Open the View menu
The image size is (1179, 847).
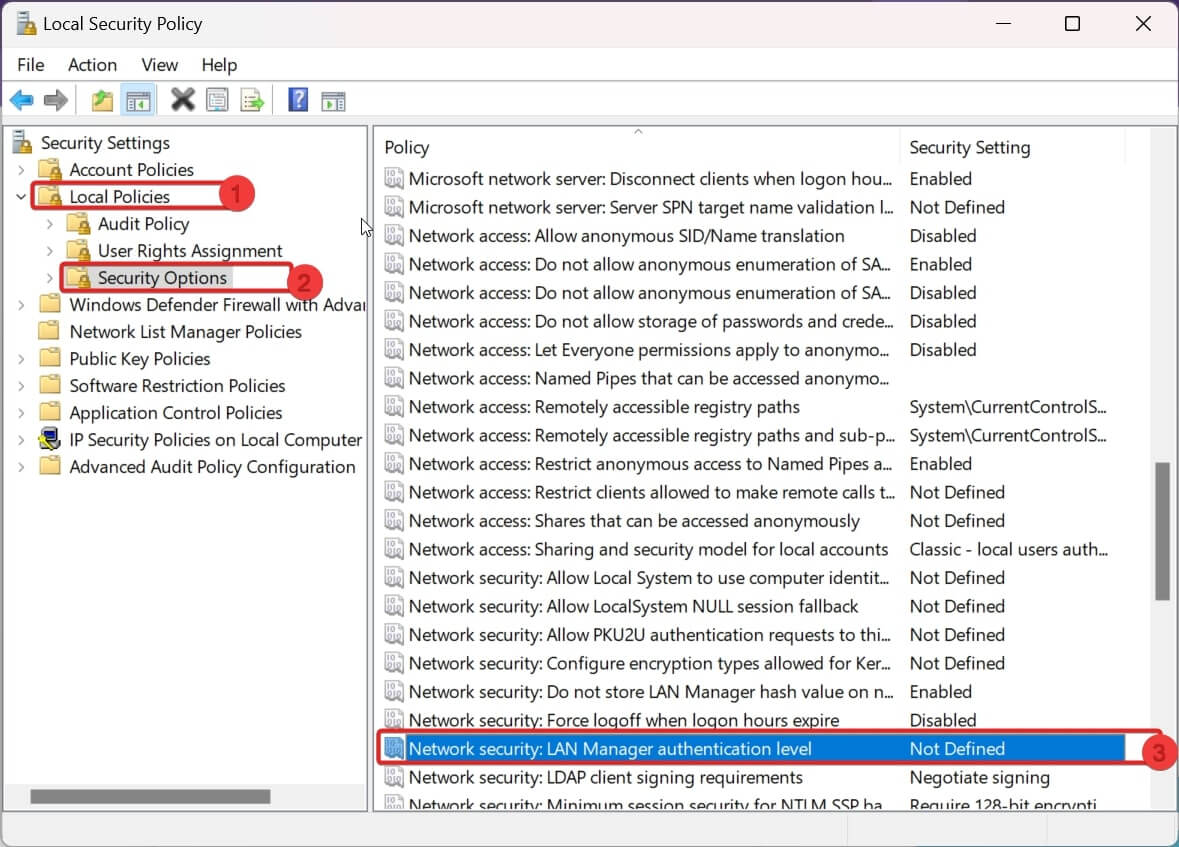pos(159,65)
